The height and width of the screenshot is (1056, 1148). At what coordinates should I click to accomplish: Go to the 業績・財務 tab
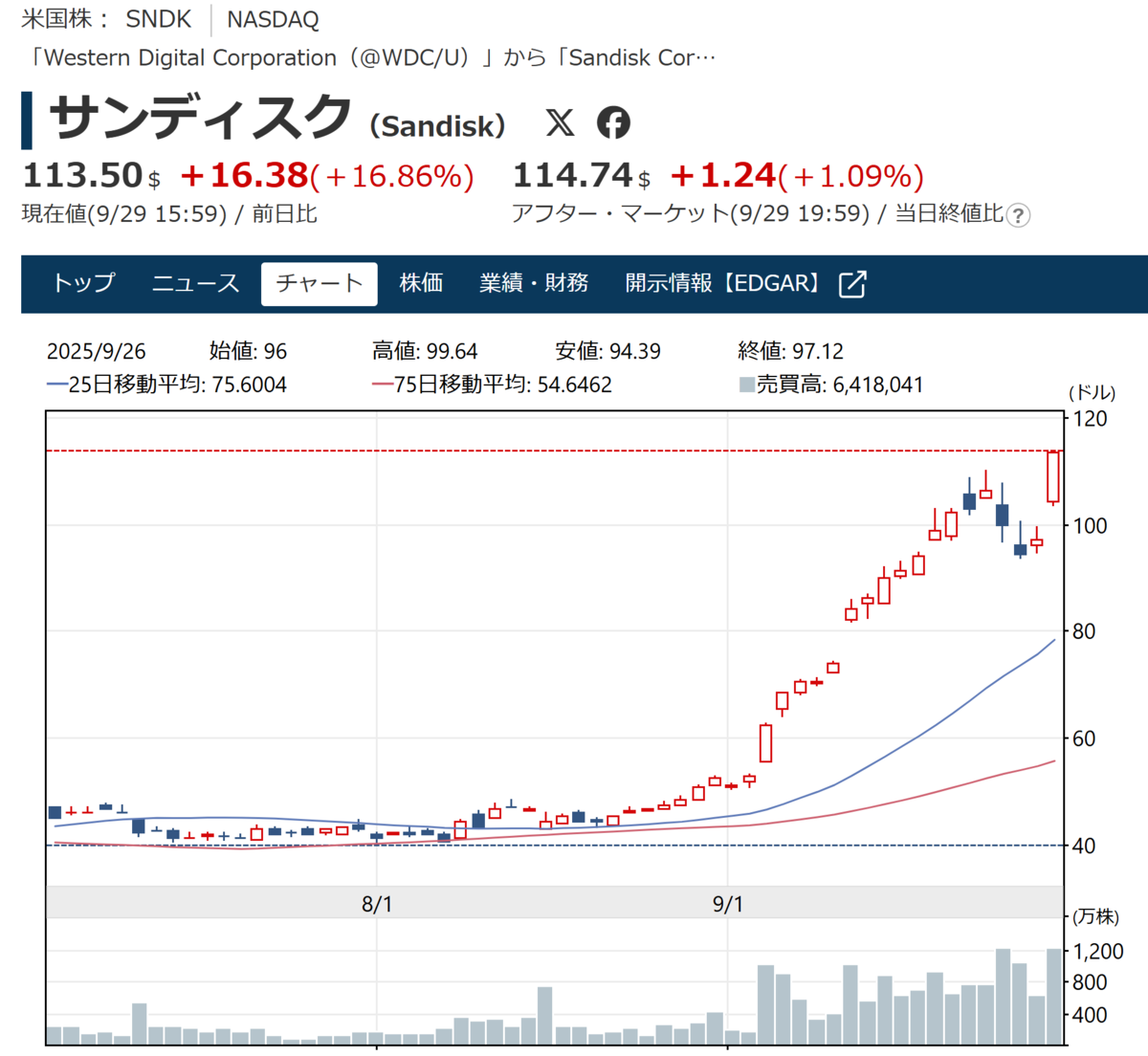coord(534,283)
